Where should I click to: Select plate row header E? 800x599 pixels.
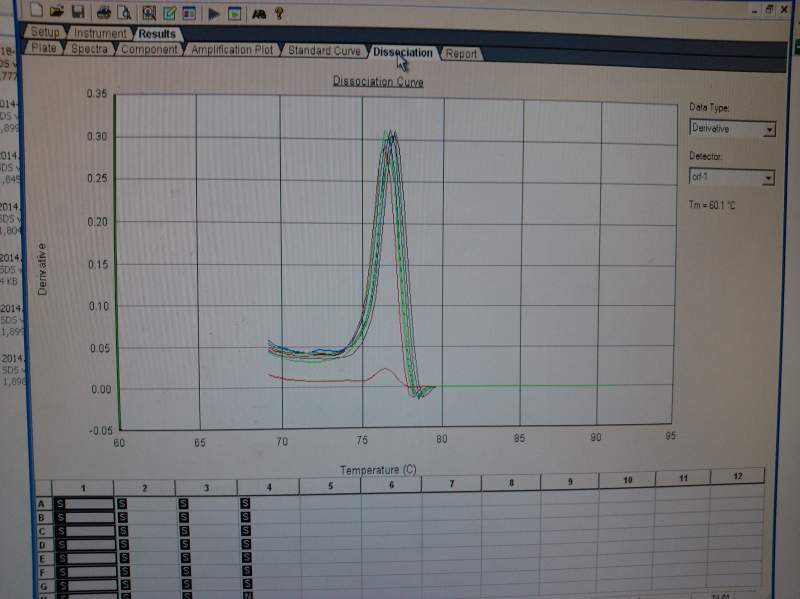click(43, 559)
